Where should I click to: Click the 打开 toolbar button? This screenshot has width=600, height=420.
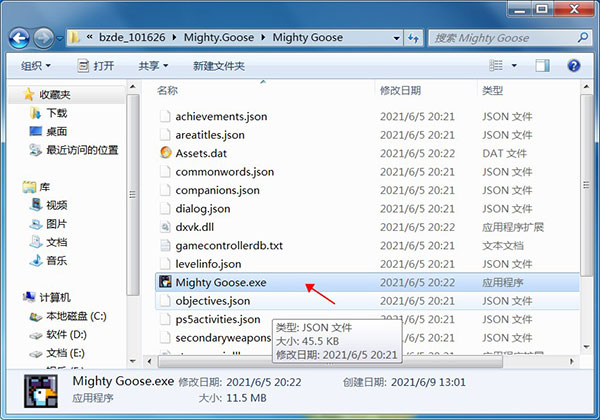[95, 66]
